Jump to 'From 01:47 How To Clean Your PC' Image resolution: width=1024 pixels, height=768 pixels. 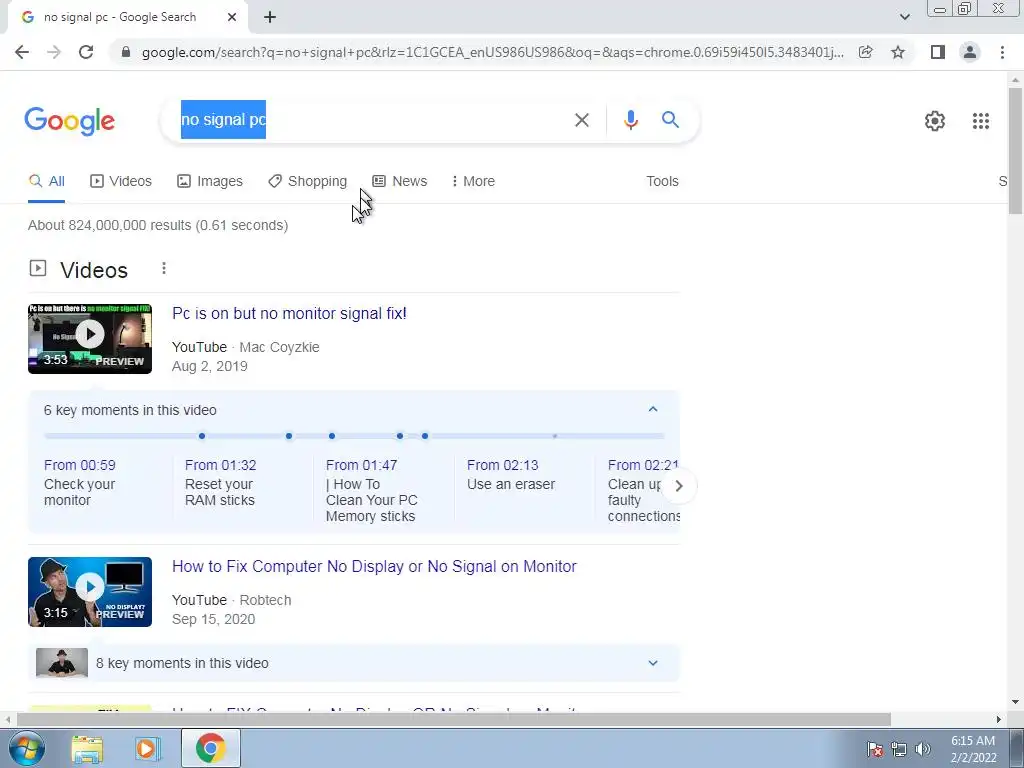coord(372,490)
